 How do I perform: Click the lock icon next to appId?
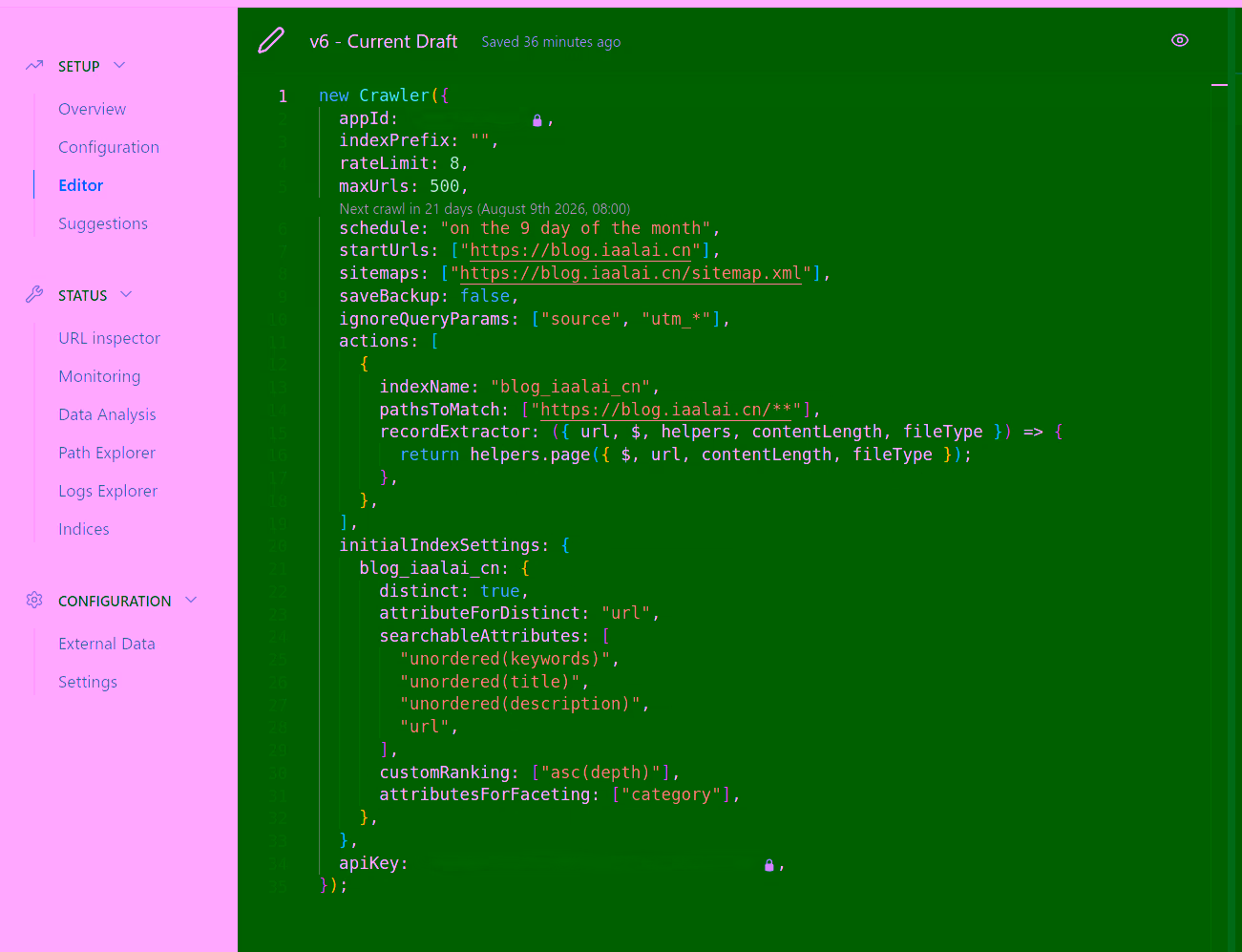pos(537,120)
